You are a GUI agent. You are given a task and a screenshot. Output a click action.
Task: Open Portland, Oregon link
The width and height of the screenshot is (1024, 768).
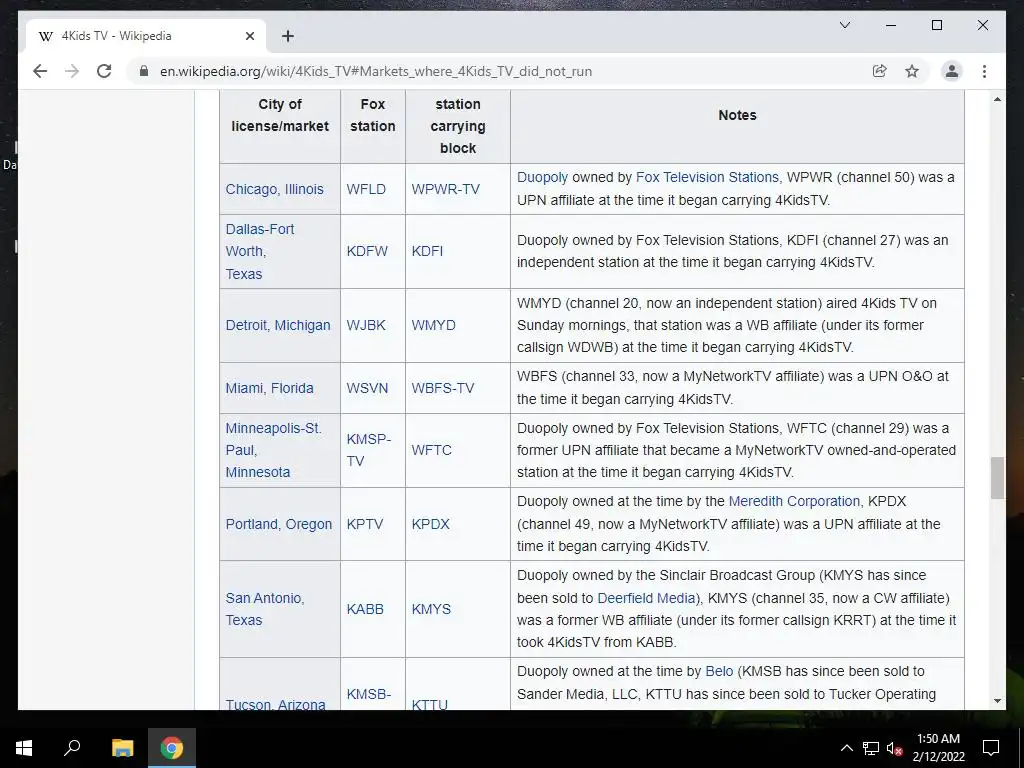(x=278, y=524)
